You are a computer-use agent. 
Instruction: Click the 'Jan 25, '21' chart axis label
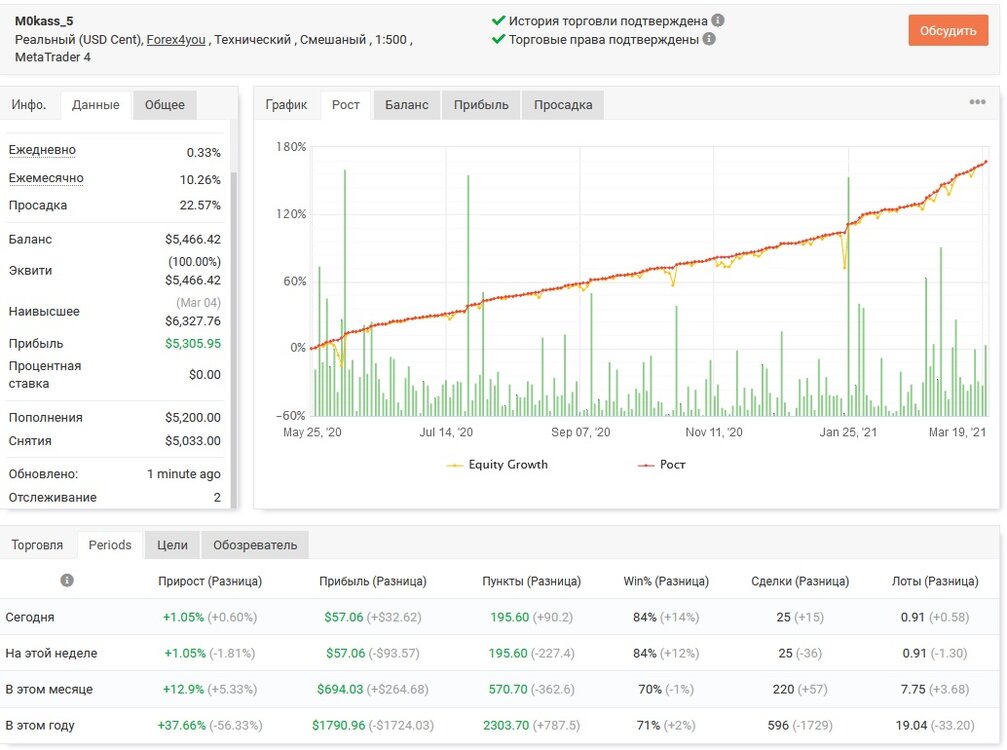point(848,432)
